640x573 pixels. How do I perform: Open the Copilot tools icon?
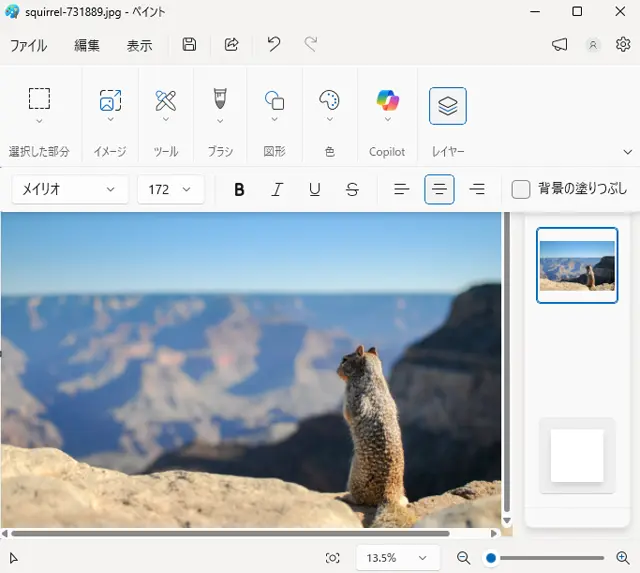(x=387, y=100)
